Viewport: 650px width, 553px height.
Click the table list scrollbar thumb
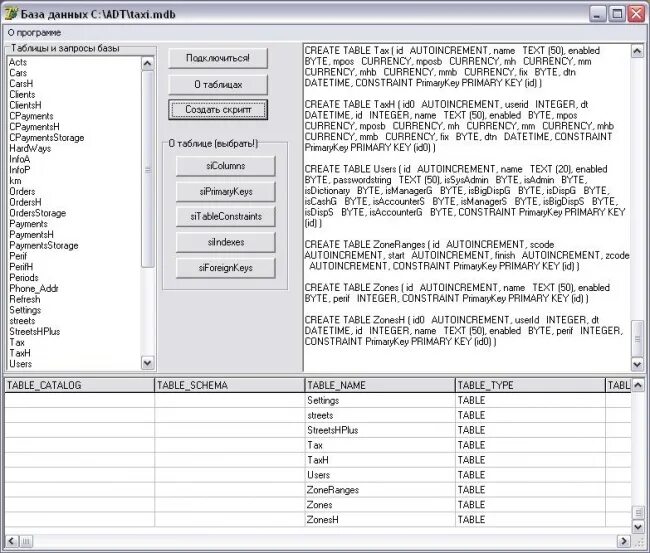coord(147,169)
